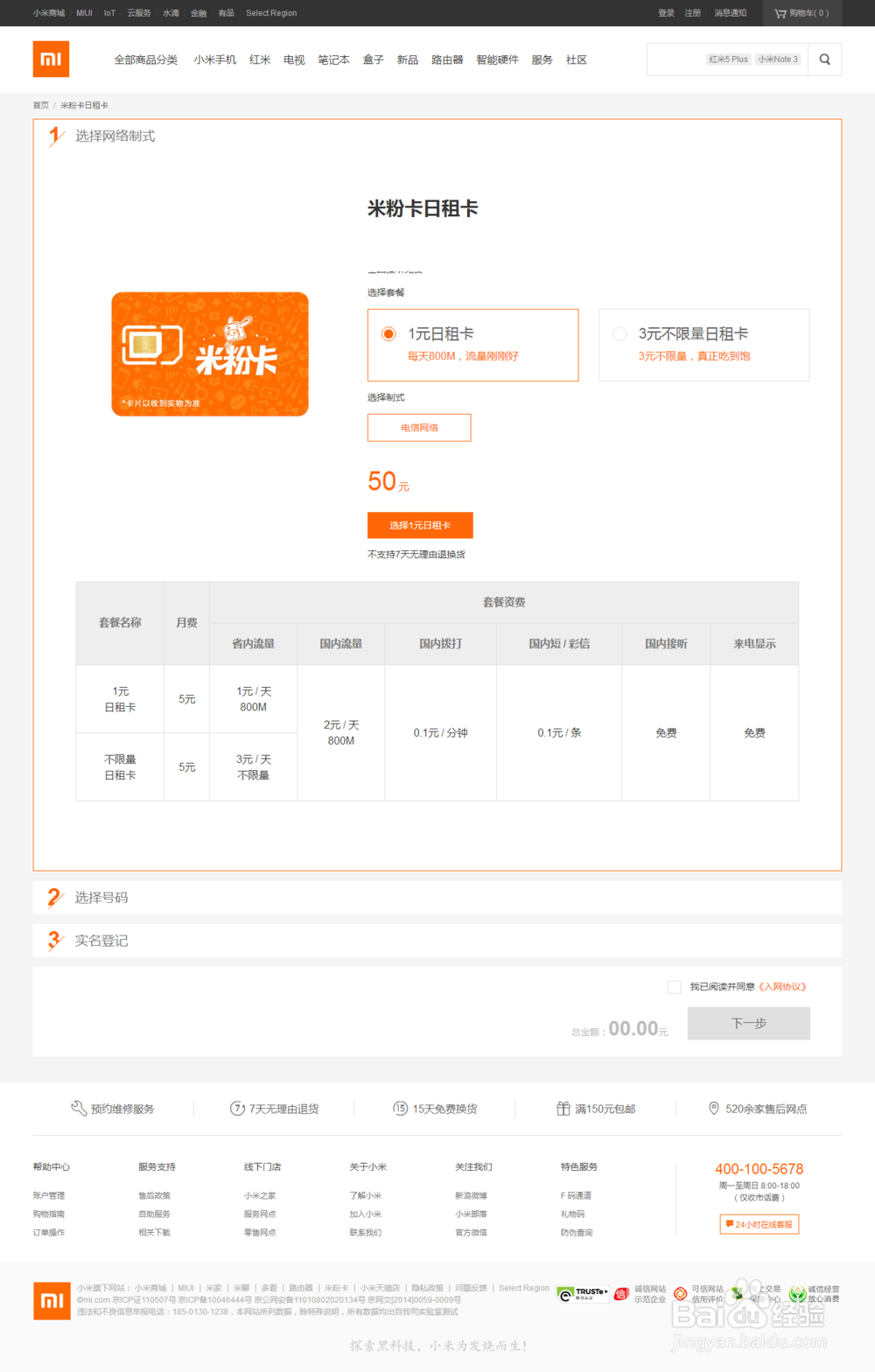Image resolution: width=875 pixels, height=1372 pixels.
Task: Click the footer Mi logo
Action: [x=52, y=1300]
